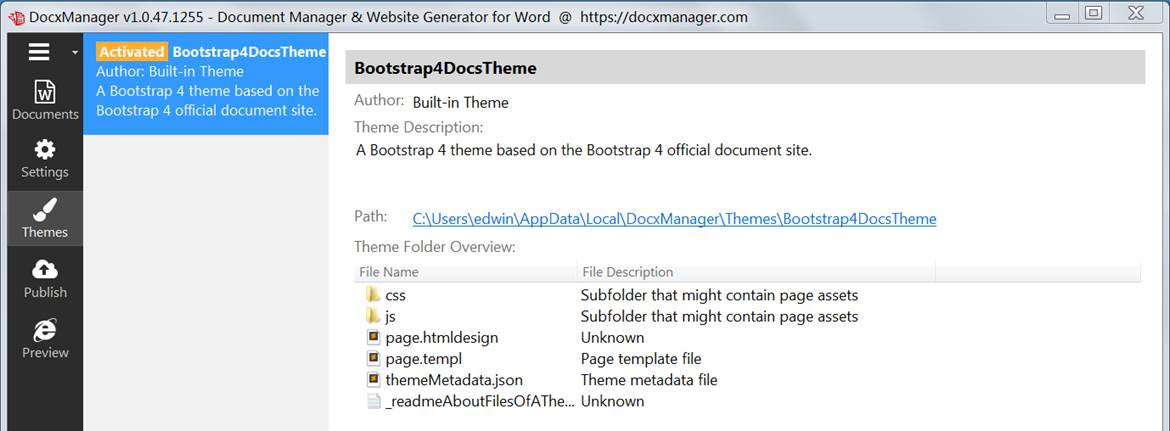Expand the small arrow beside hamburger menu
Image resolution: width=1170 pixels, height=431 pixels.
(x=74, y=53)
